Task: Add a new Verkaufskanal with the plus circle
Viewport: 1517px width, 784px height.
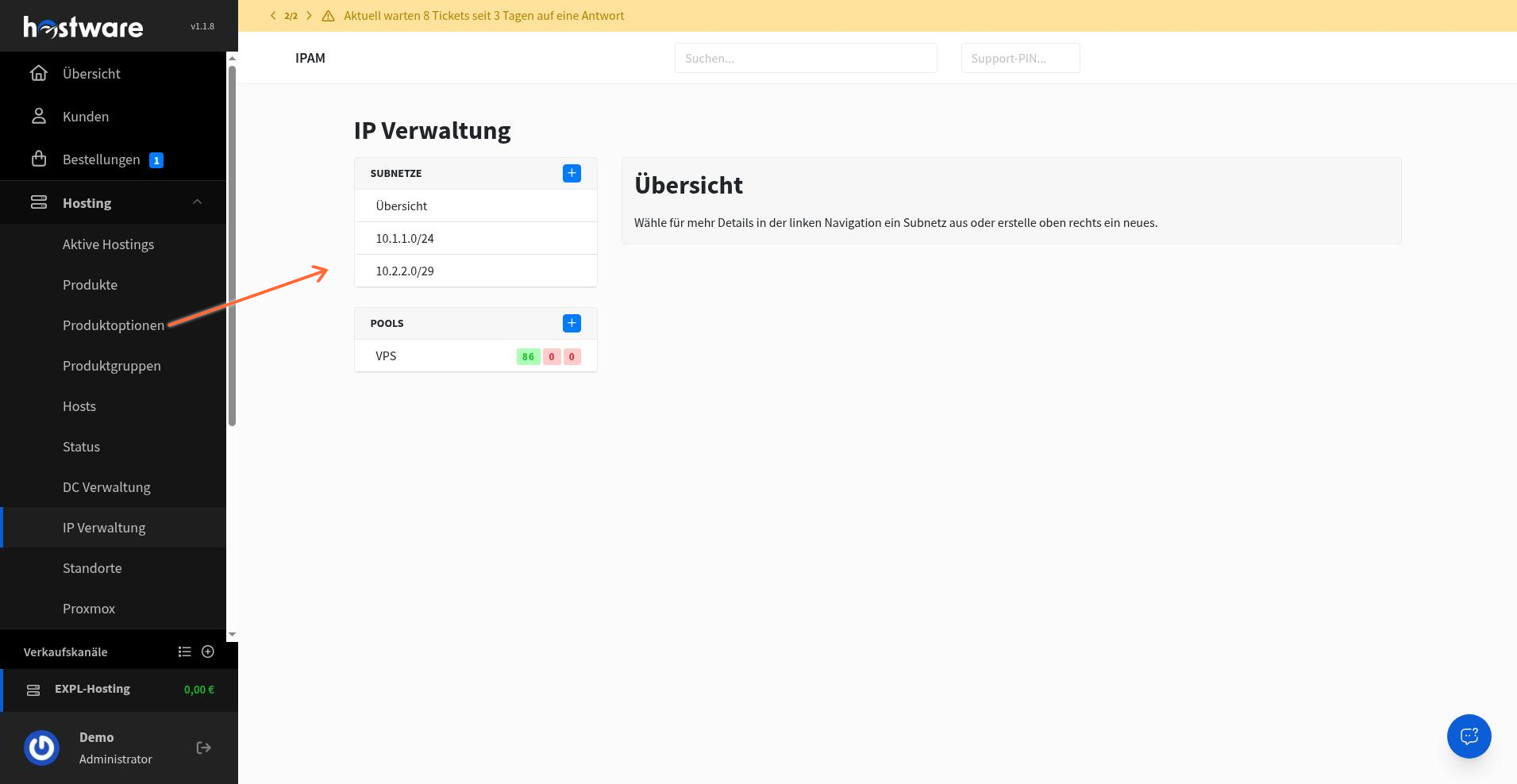Action: (x=208, y=651)
